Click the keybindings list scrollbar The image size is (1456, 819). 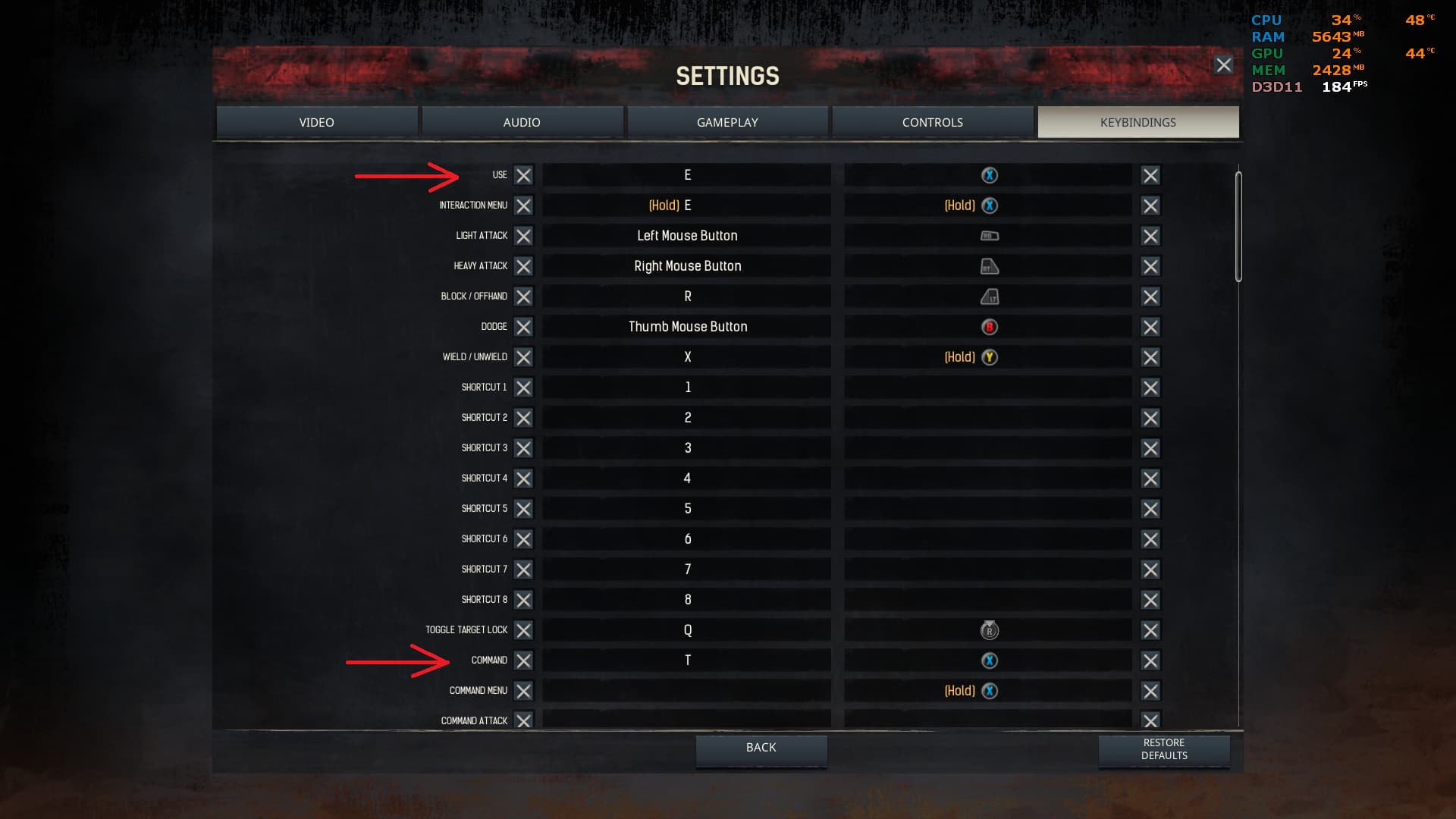point(1238,227)
